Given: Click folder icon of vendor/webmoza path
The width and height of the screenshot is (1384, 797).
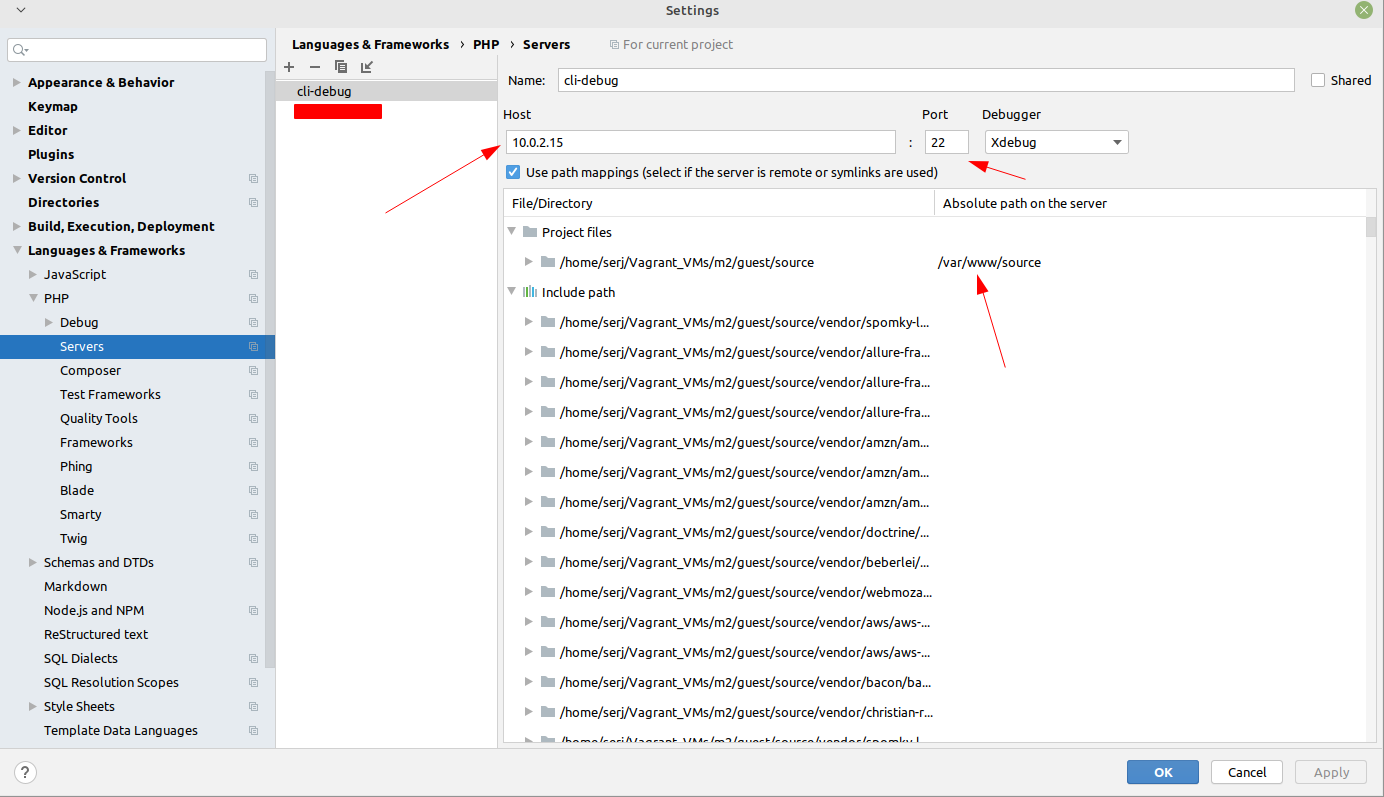Looking at the screenshot, I should 547,592.
